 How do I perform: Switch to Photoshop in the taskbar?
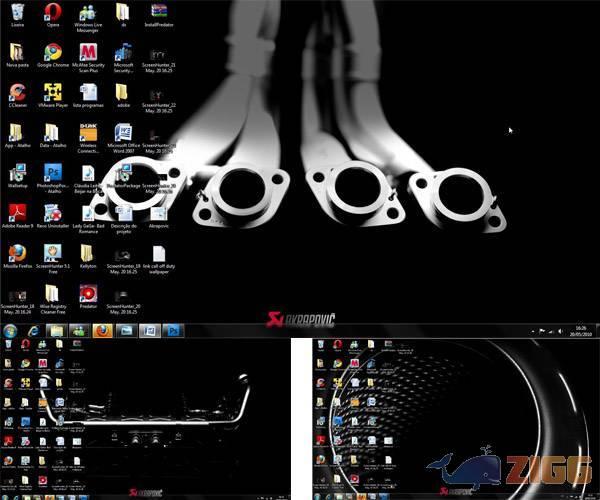(x=172, y=329)
